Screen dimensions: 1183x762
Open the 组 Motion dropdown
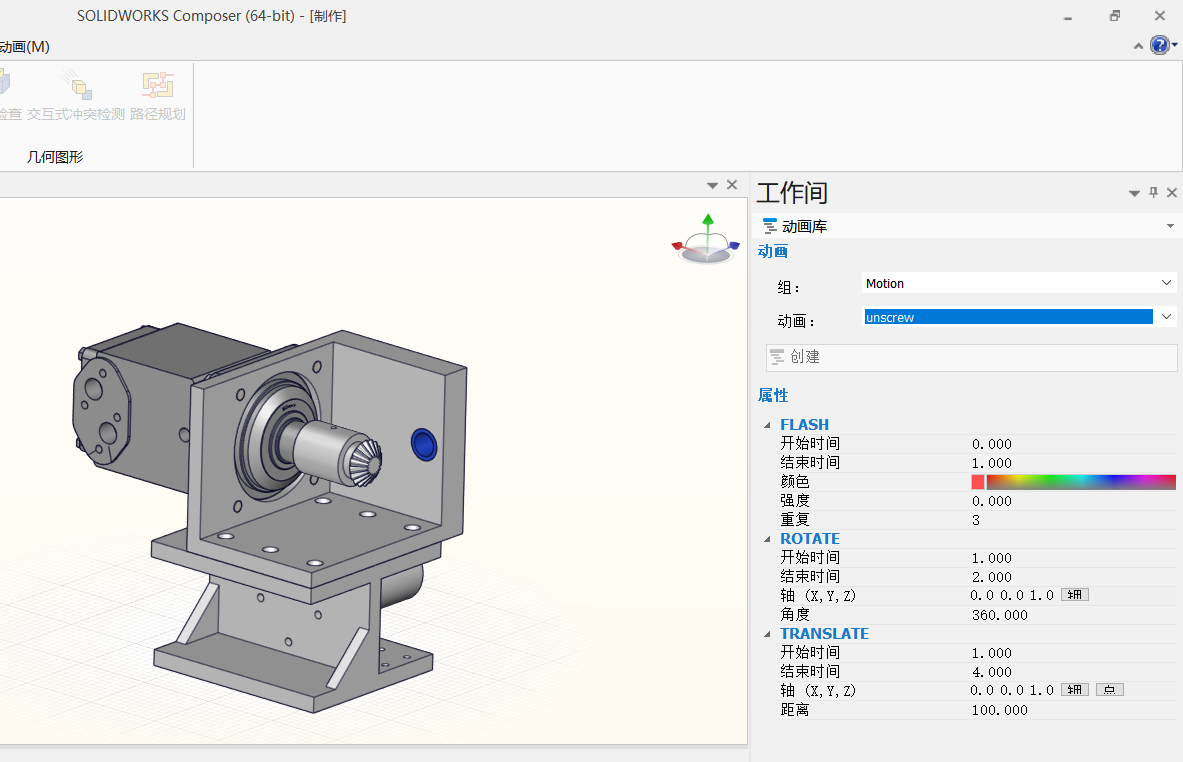click(x=1165, y=283)
